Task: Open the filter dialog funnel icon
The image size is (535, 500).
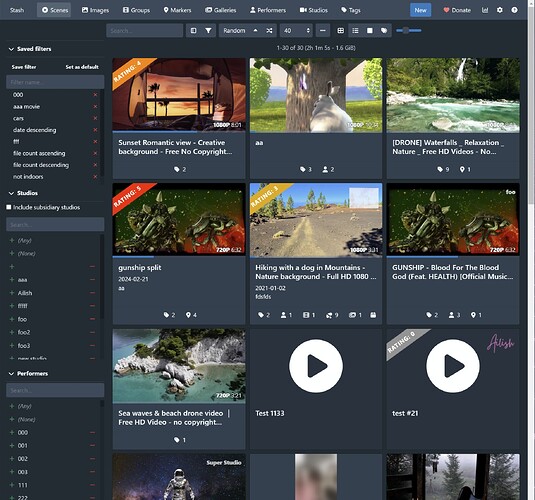Action: click(208, 31)
